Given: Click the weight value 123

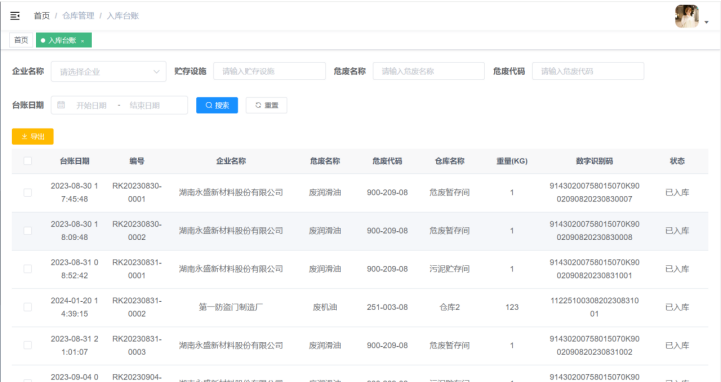Looking at the screenshot, I should click(512, 307).
